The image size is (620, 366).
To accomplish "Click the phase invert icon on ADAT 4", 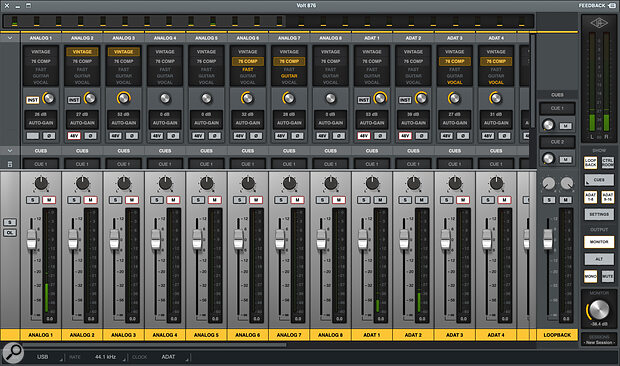I will pyautogui.click(x=504, y=136).
